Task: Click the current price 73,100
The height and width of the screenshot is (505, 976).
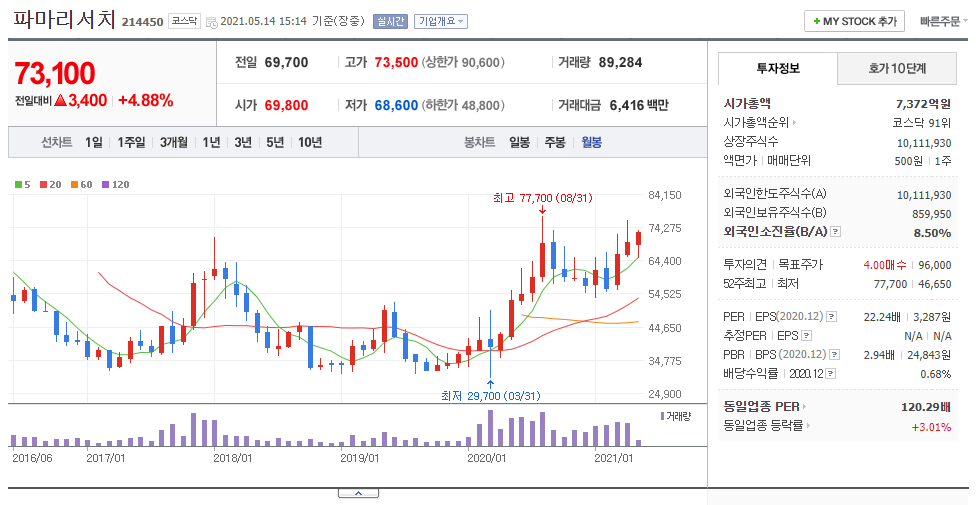Action: pos(55,73)
